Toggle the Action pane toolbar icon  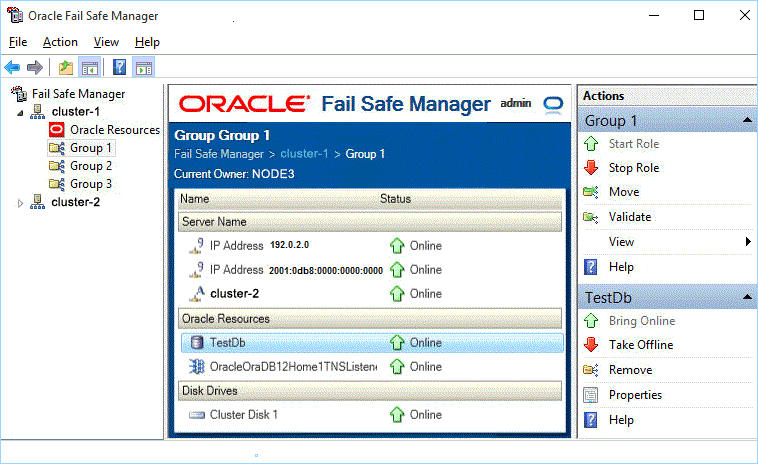click(144, 68)
